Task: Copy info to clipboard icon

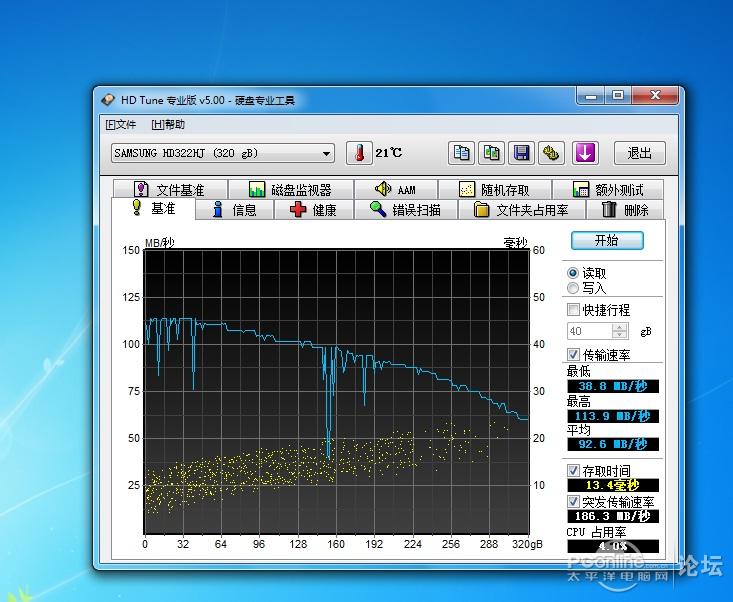Action: click(461, 153)
